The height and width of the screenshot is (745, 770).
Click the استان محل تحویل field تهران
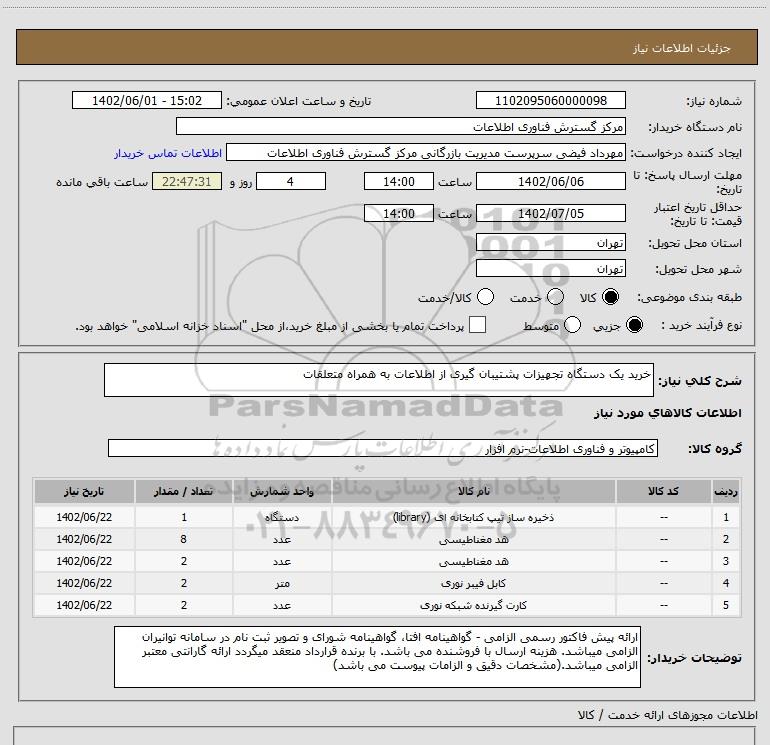click(550, 243)
